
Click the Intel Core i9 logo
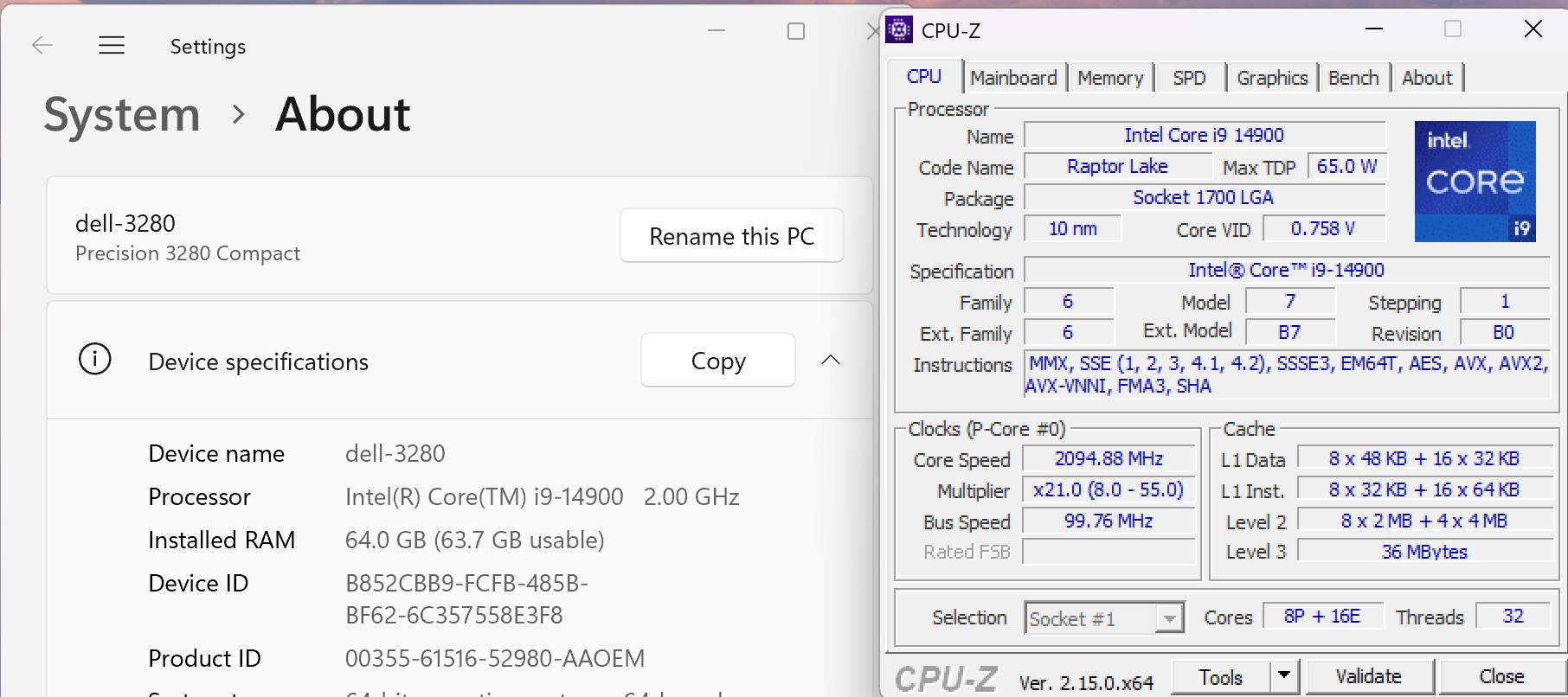pos(1475,181)
